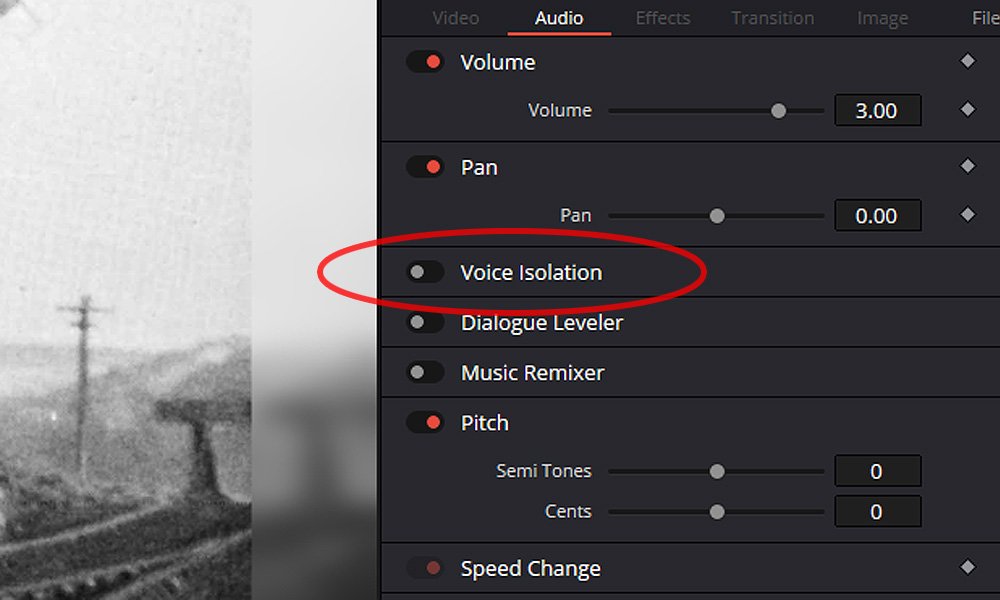
Task: Disable the Pitch toggle
Action: pyautogui.click(x=425, y=423)
